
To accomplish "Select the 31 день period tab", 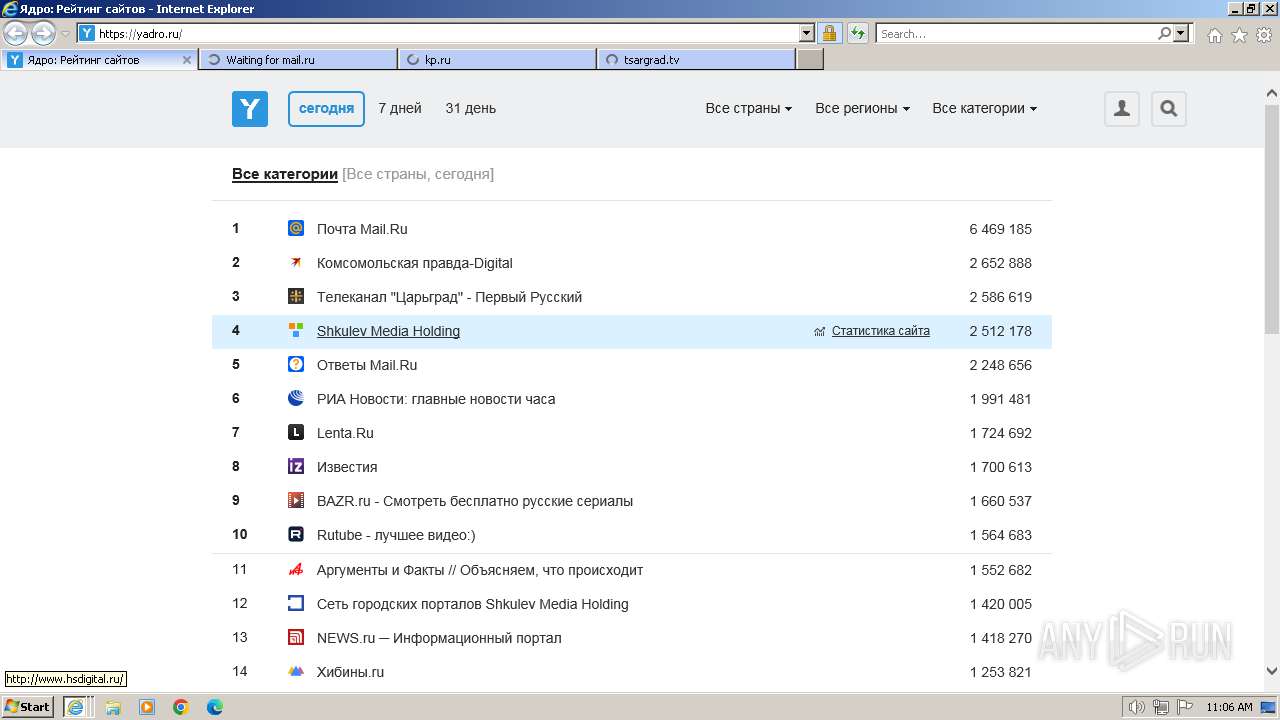I will (471, 108).
